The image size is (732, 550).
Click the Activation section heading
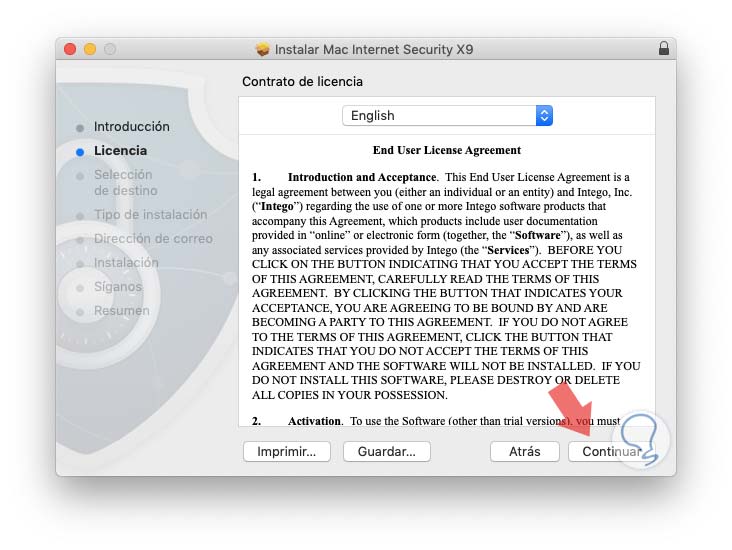tap(314, 421)
